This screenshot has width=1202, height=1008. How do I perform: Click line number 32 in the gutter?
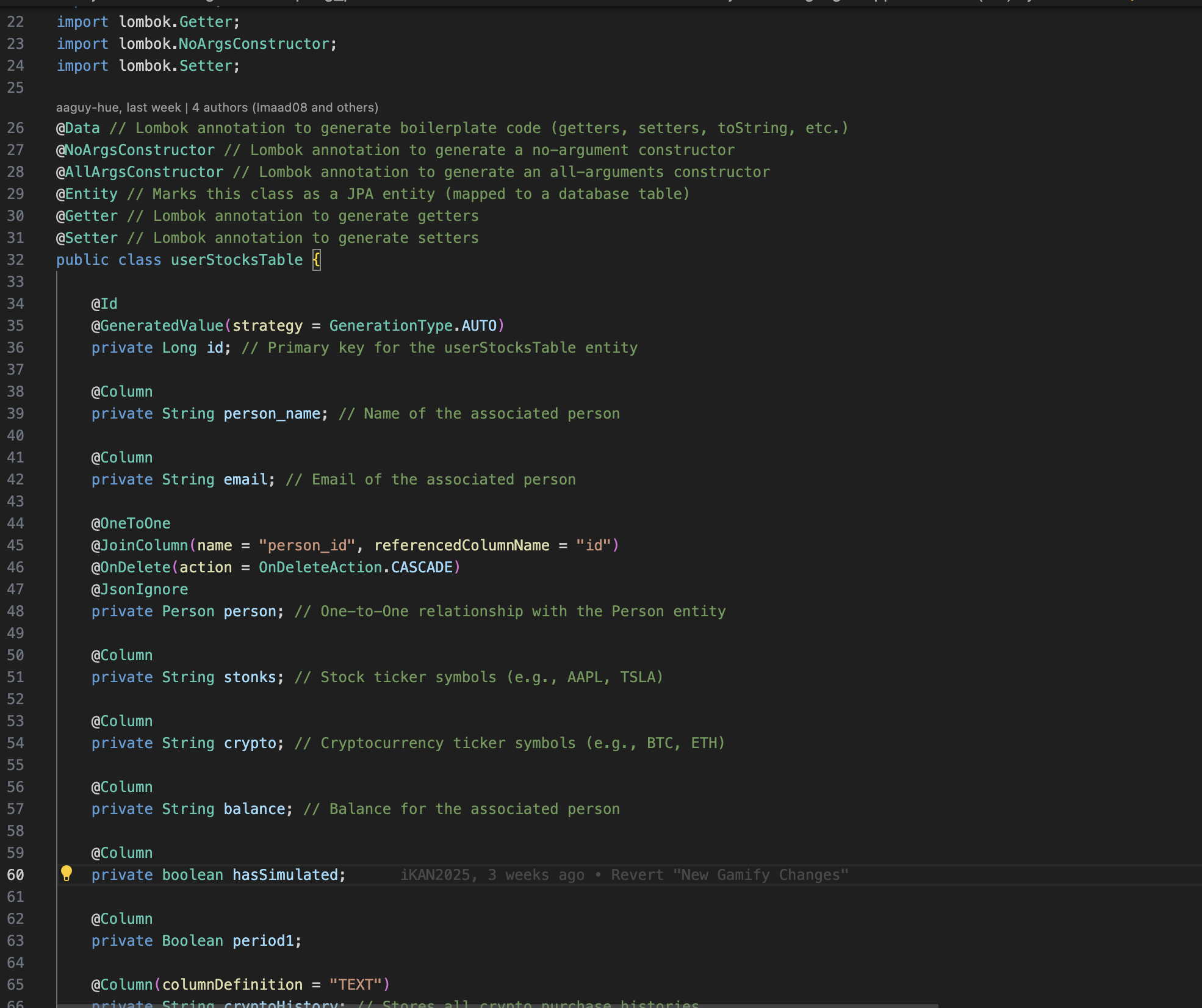pyautogui.click(x=16, y=260)
